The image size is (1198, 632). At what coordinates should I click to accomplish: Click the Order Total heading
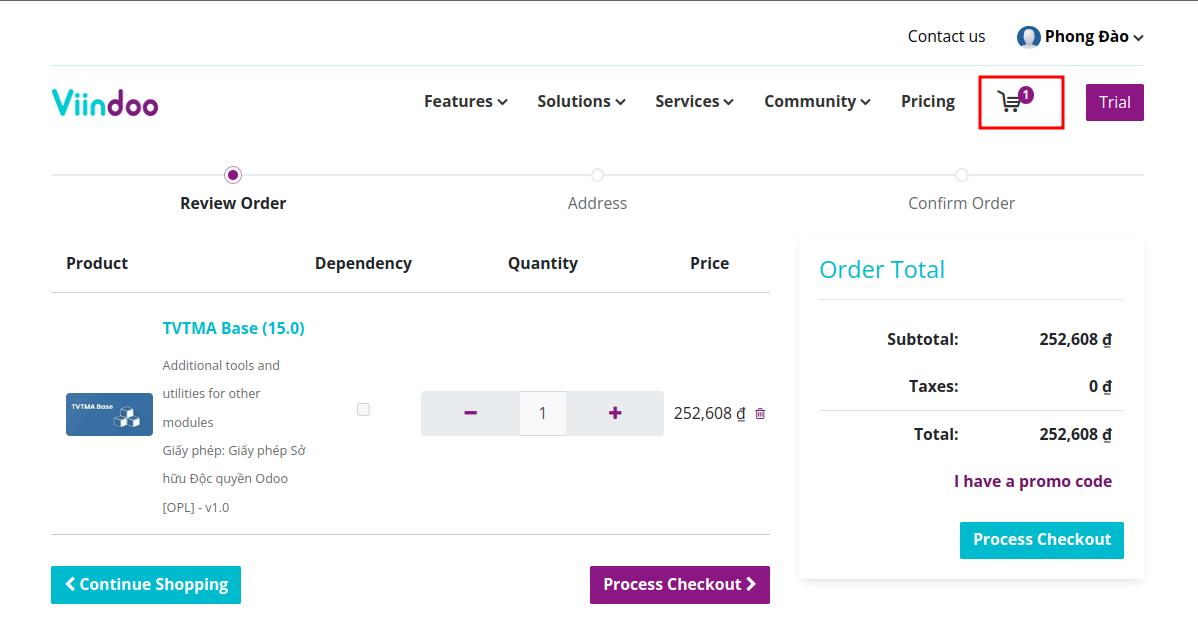882,270
